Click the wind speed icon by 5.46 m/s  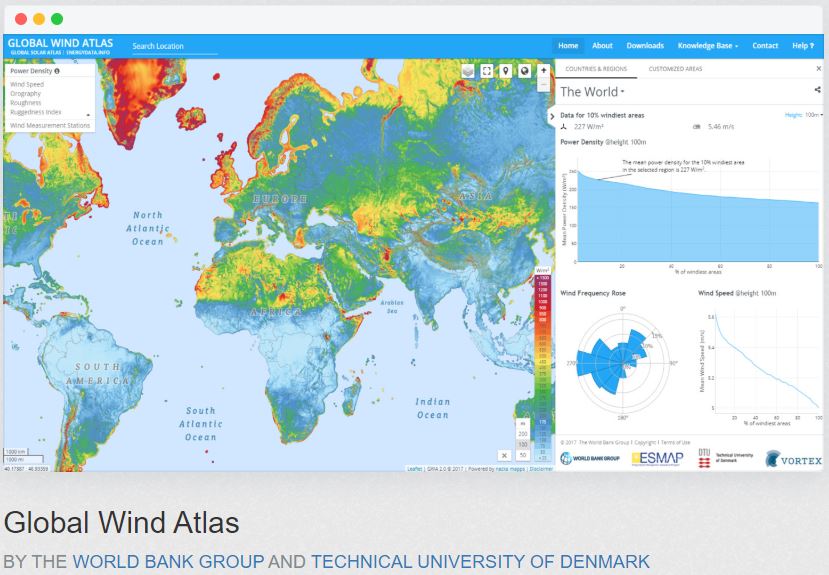(697, 126)
